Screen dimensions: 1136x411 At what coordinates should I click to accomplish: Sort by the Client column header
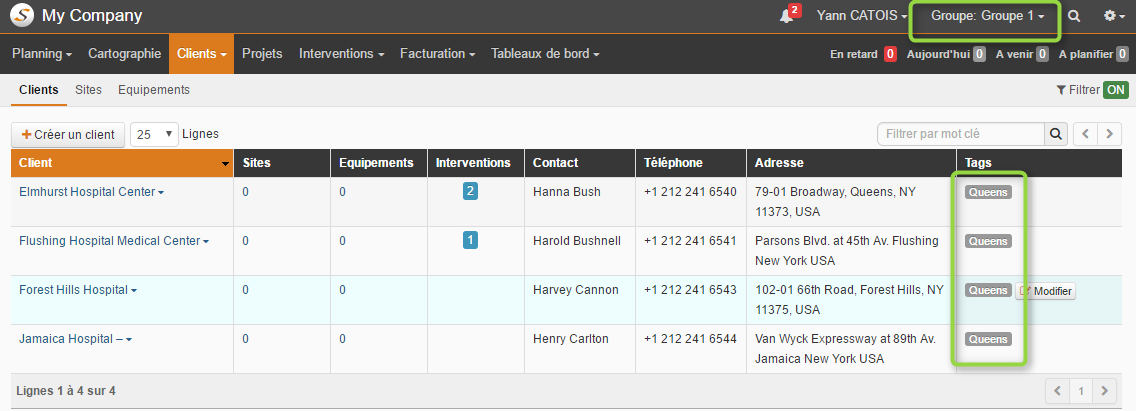[122, 163]
